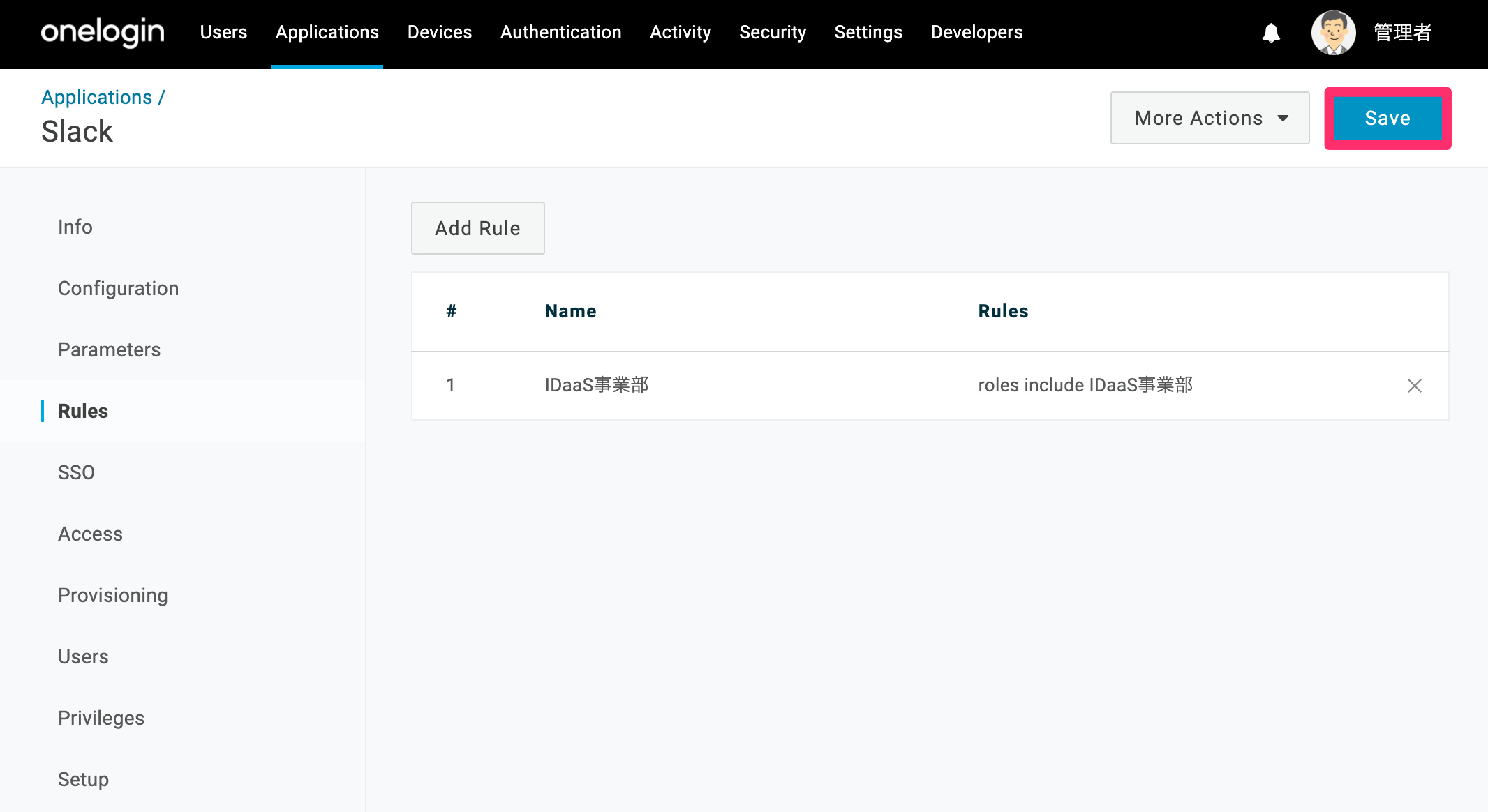Switch to the Parameters tab
Image resolution: width=1488 pixels, height=812 pixels.
(x=109, y=349)
